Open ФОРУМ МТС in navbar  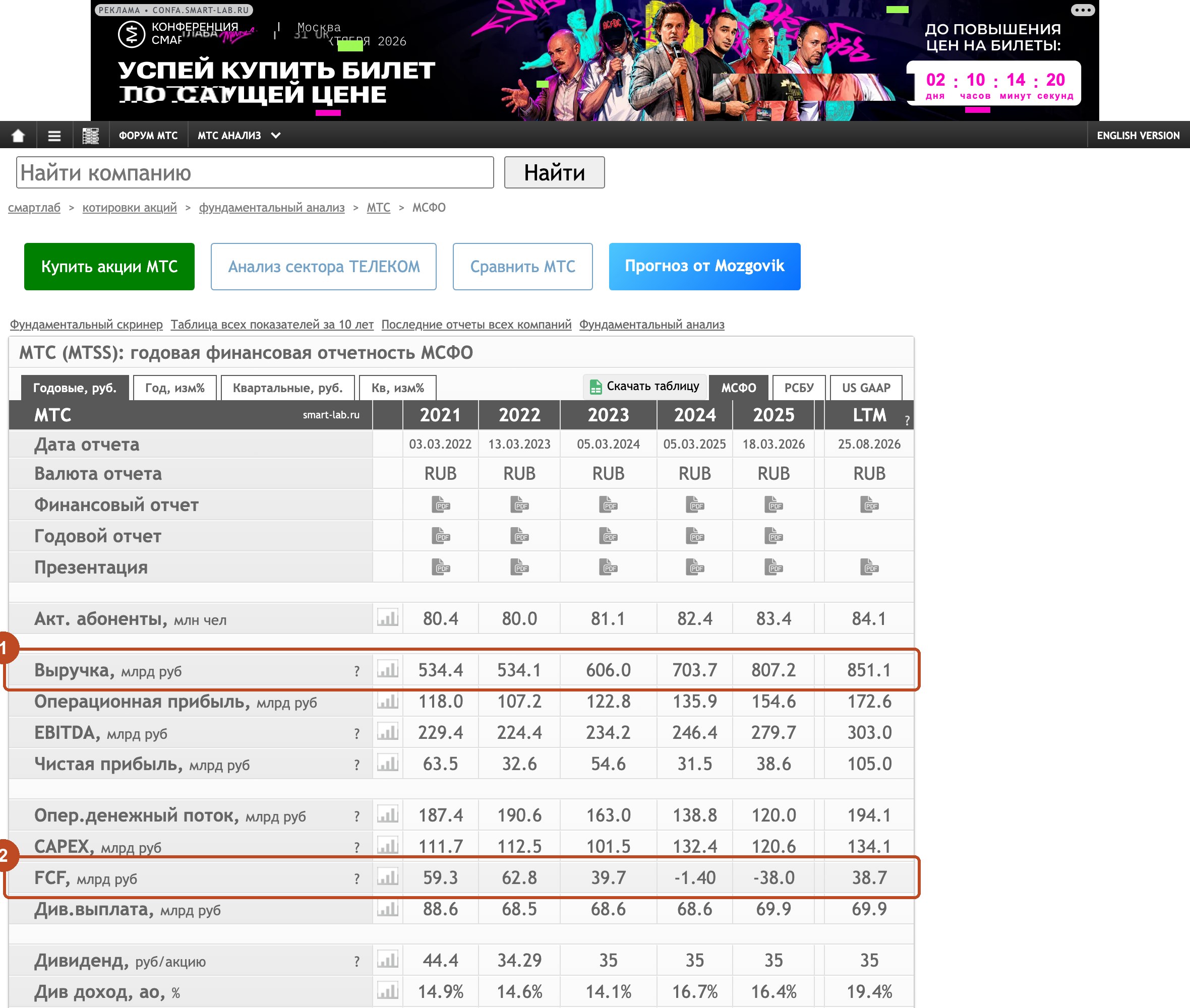coord(148,136)
